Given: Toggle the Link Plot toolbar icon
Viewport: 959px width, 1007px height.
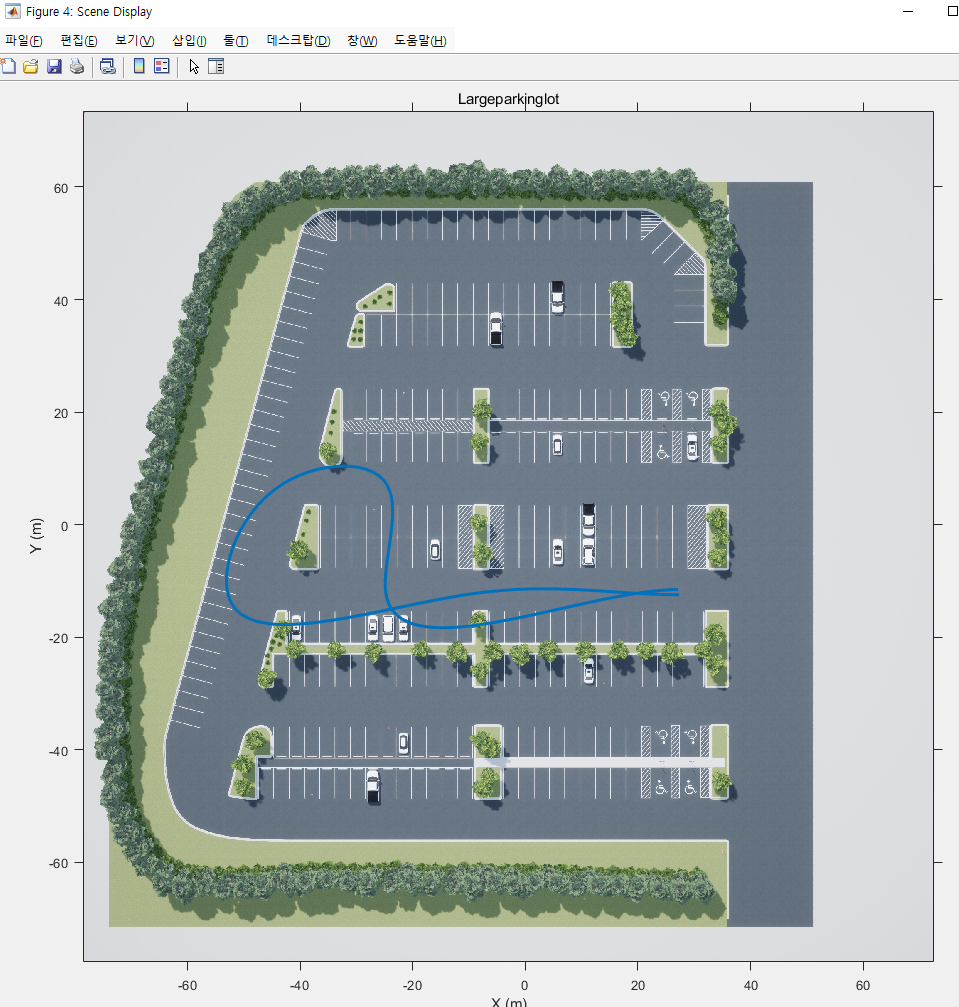Looking at the screenshot, I should (x=108, y=66).
